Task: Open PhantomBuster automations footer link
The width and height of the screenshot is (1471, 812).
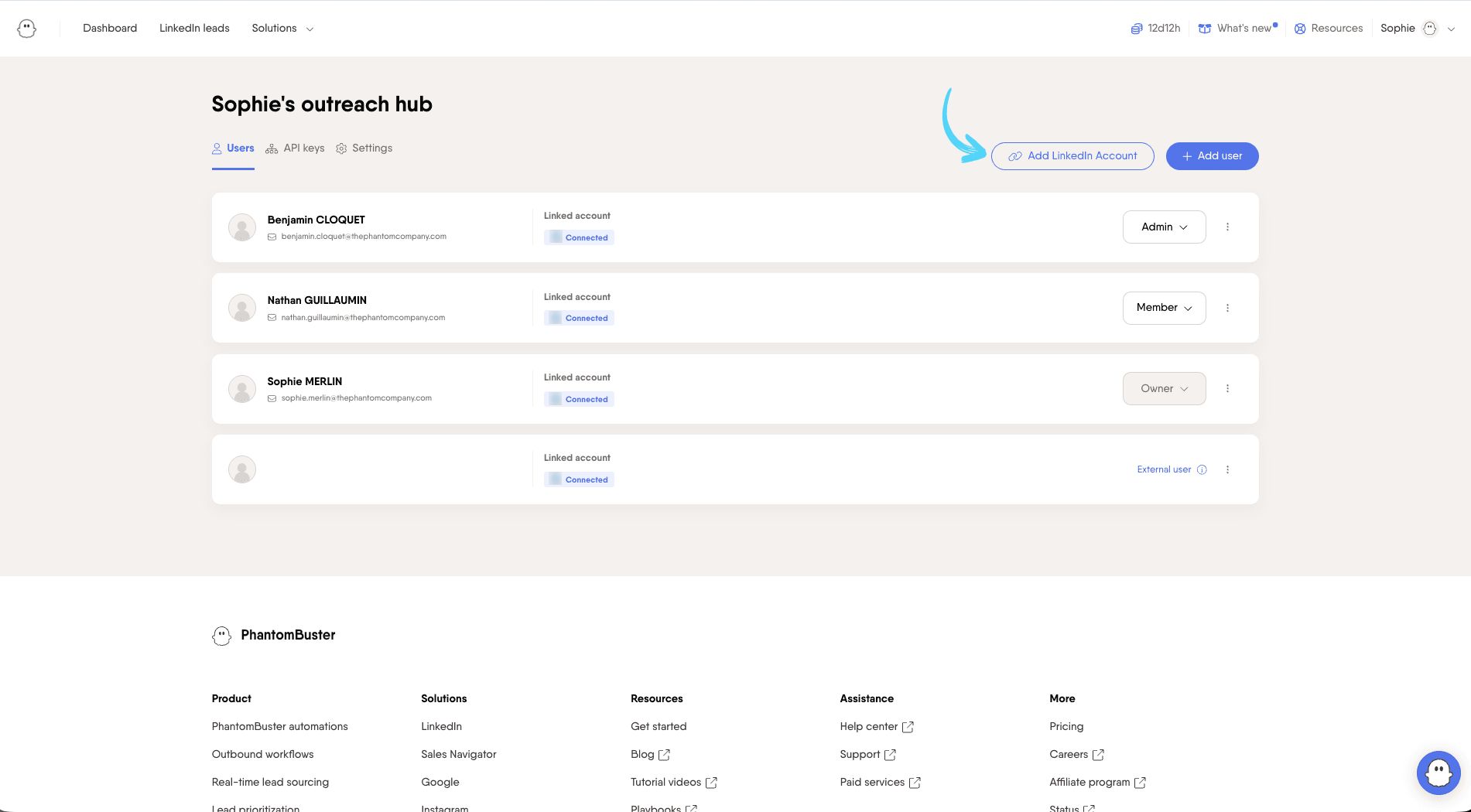Action: tap(280, 726)
